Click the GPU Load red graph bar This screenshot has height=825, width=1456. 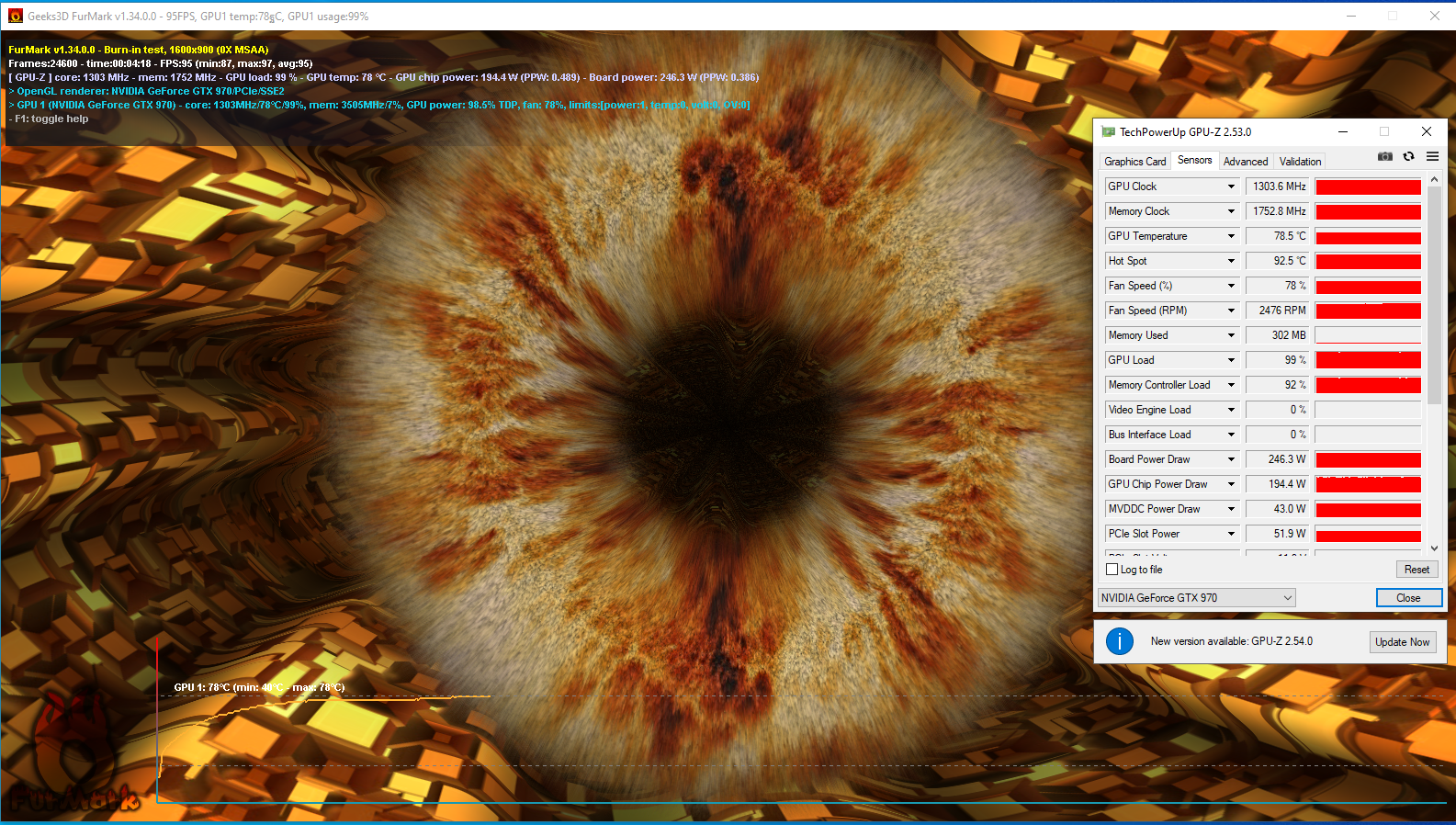click(1368, 360)
